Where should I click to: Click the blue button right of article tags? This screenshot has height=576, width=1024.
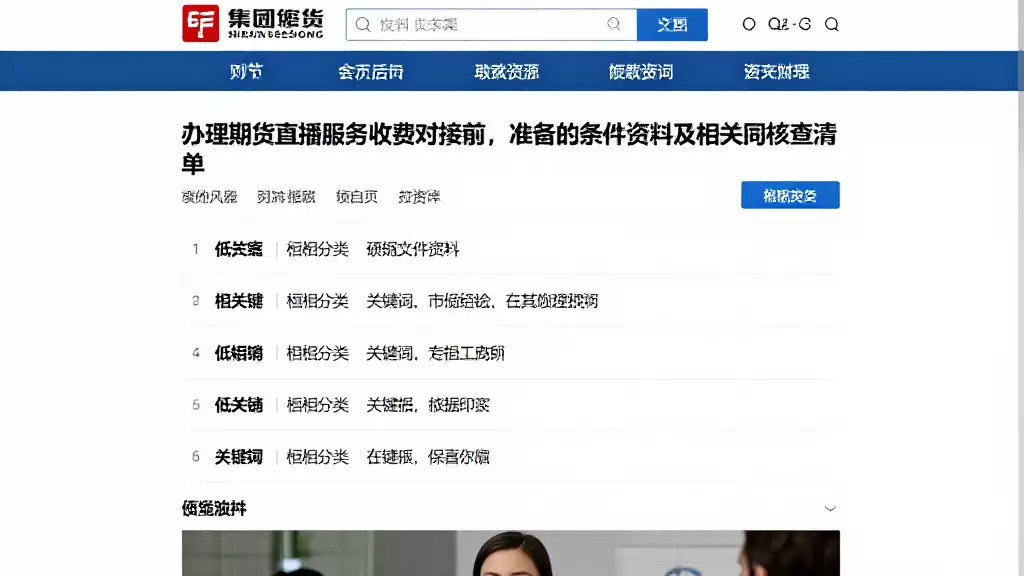(790, 195)
